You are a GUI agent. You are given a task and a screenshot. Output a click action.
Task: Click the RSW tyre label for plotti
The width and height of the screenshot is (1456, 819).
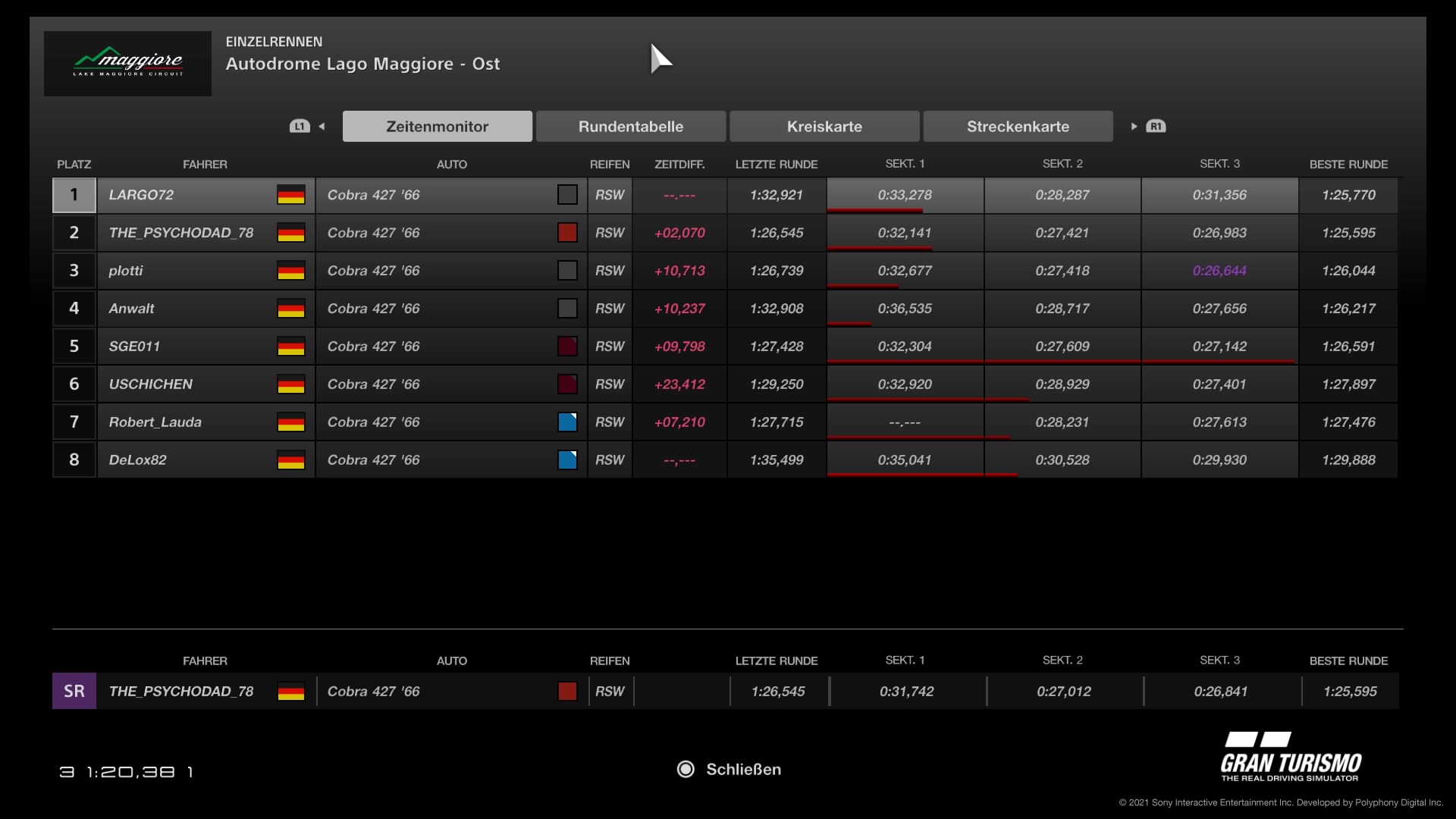pos(609,271)
